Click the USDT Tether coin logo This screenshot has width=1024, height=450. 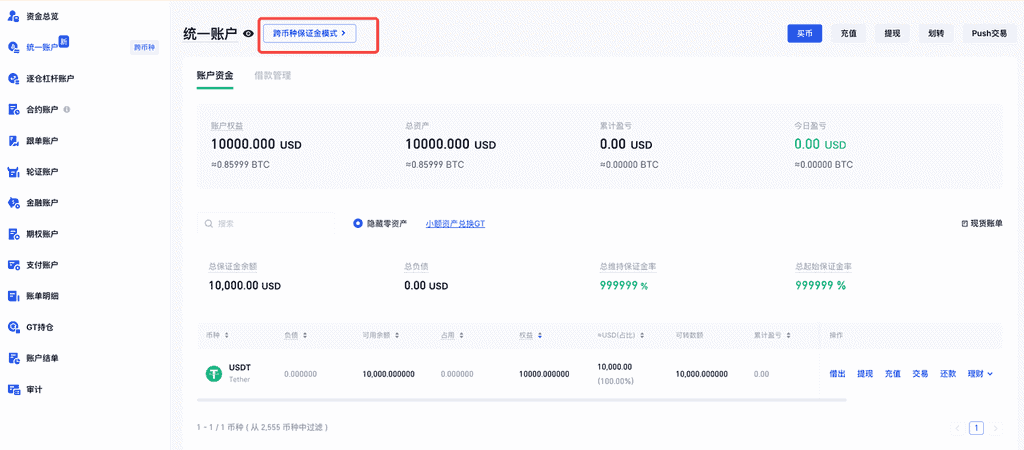click(213, 373)
